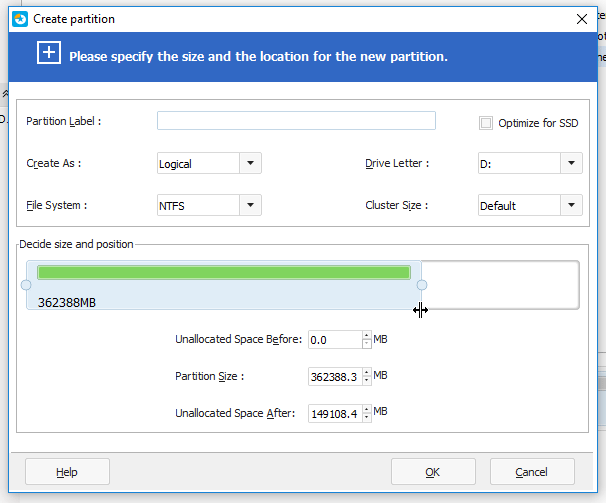The width and height of the screenshot is (606, 503).
Task: Select the green partition block
Action: [x=224, y=272]
